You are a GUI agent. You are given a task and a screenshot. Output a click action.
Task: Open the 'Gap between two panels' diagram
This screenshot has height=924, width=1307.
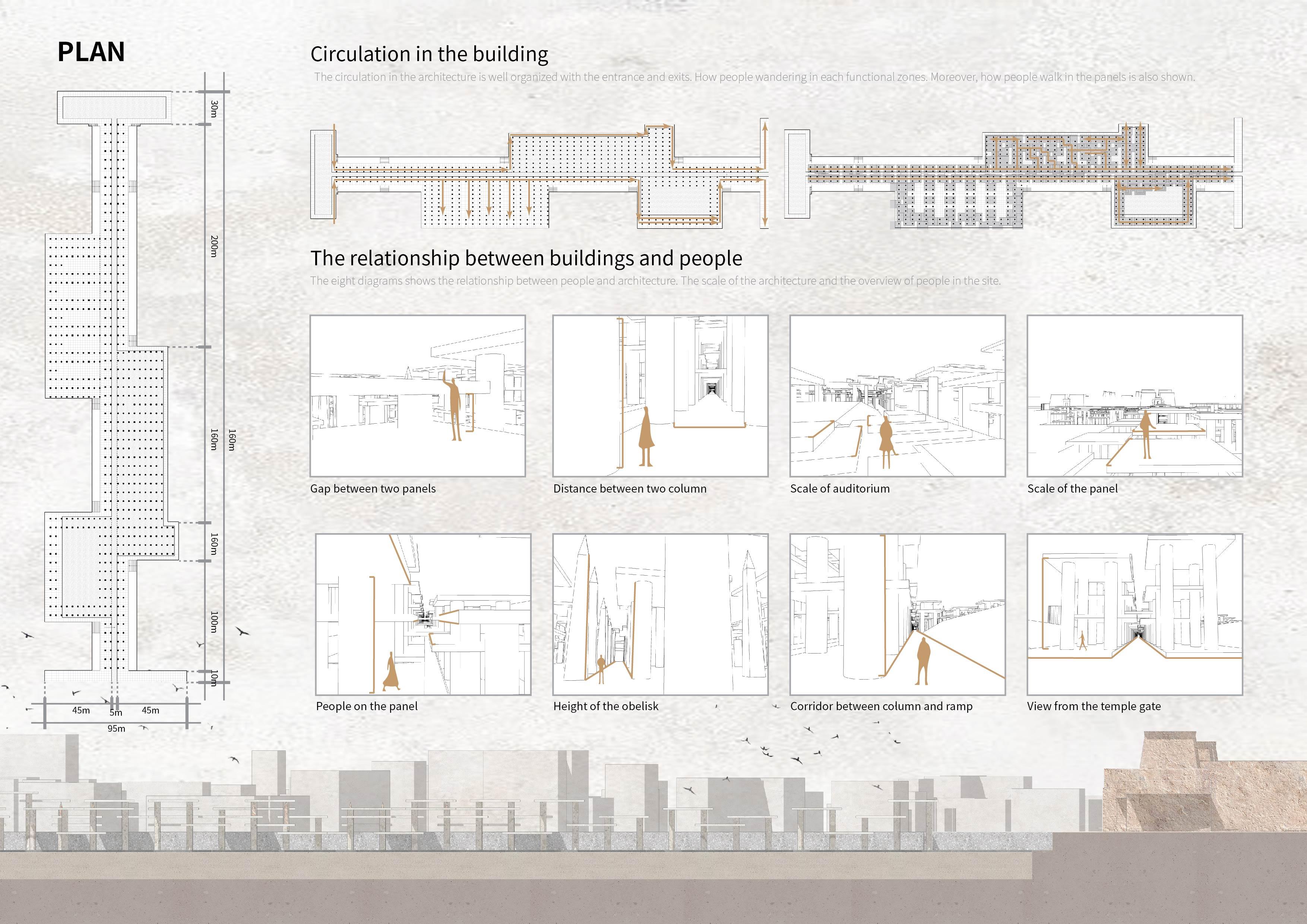coord(417,396)
